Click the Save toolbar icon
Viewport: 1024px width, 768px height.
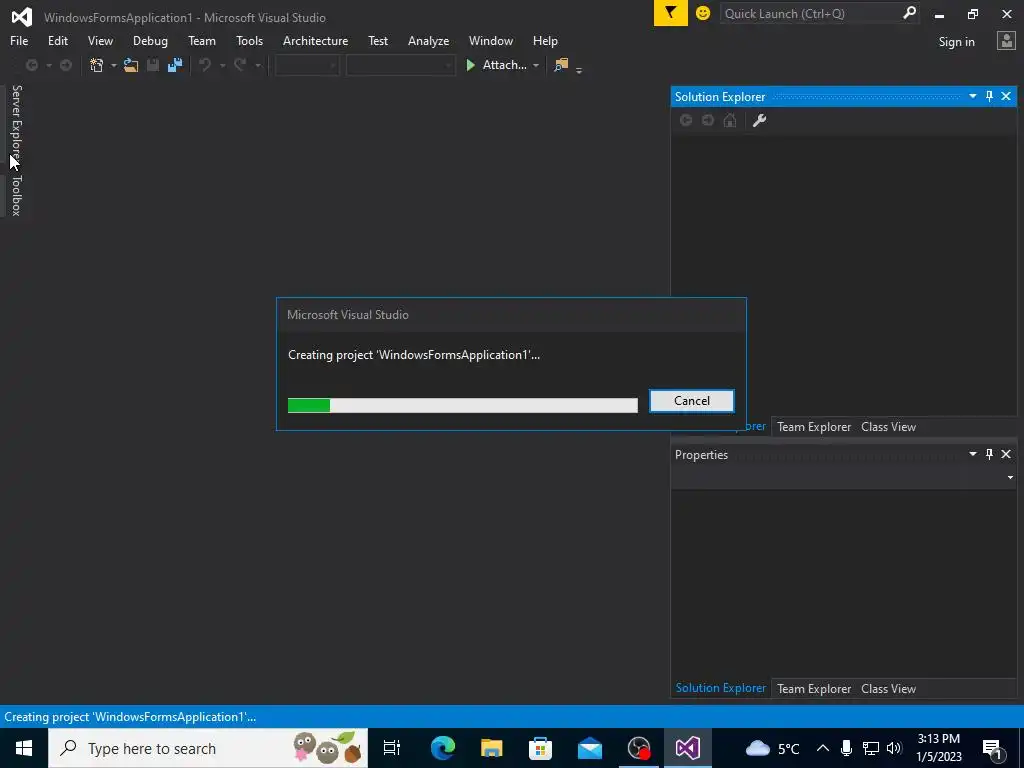point(153,65)
